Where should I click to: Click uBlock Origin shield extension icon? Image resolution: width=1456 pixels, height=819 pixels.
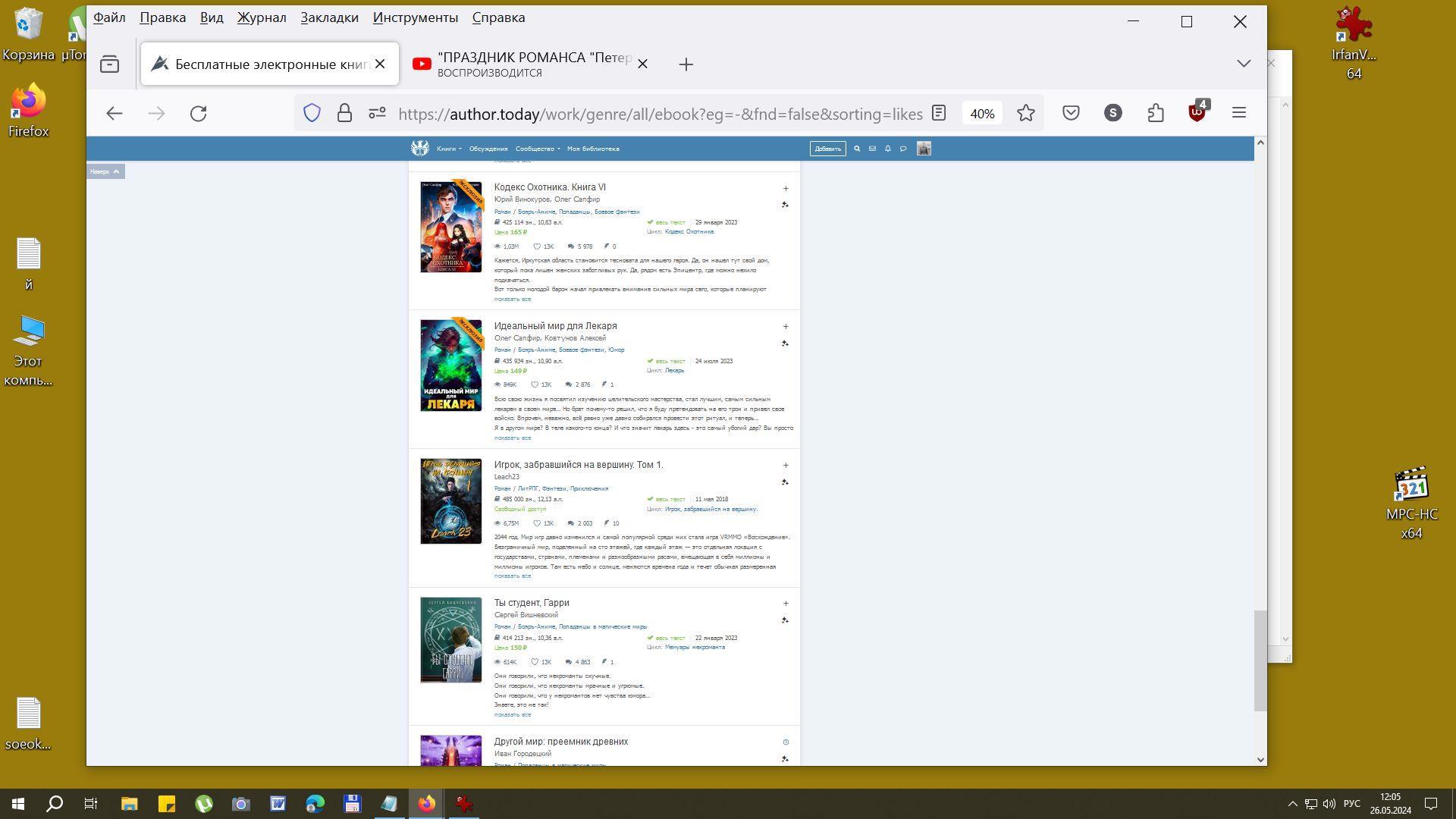click(x=1197, y=113)
